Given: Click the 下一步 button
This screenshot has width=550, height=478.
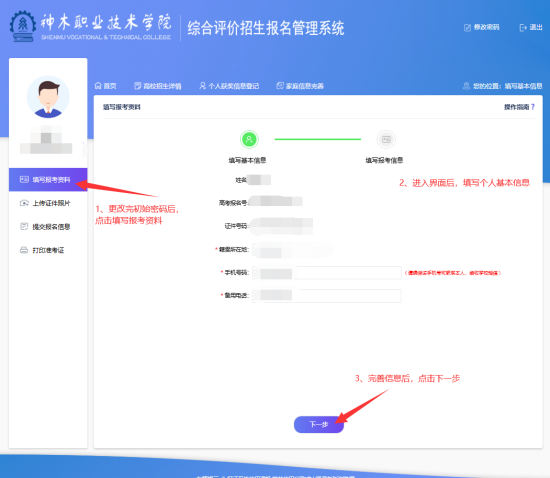Looking at the screenshot, I should click(x=319, y=424).
